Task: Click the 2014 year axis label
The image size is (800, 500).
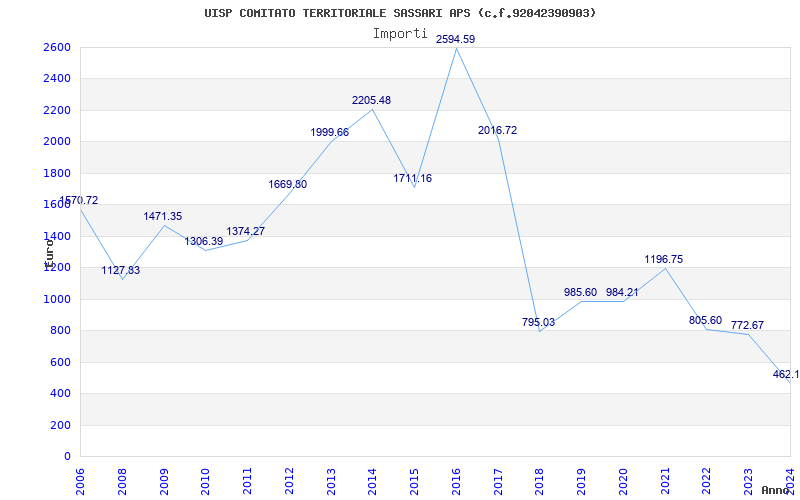Action: (373, 481)
